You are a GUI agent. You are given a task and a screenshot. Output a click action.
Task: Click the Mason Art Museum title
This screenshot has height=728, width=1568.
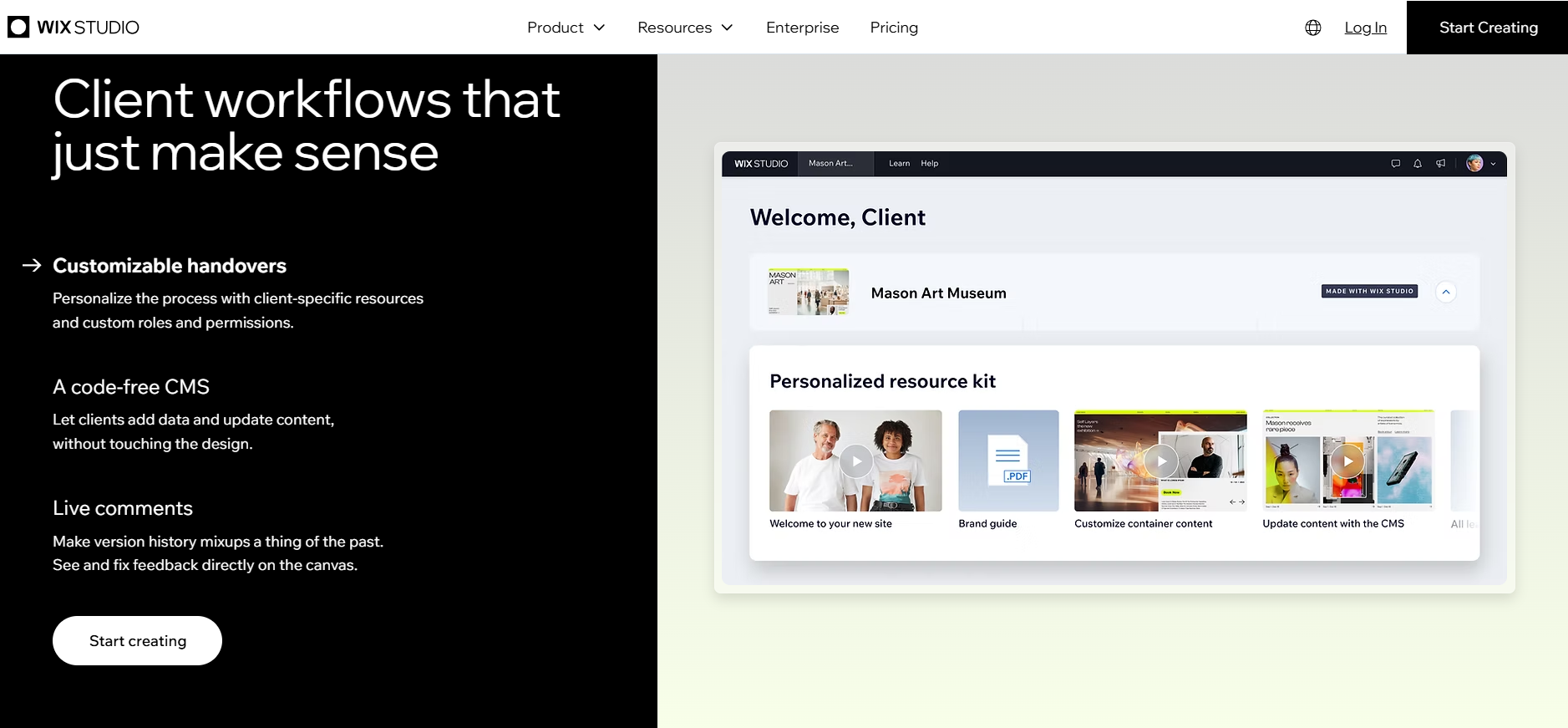938,293
